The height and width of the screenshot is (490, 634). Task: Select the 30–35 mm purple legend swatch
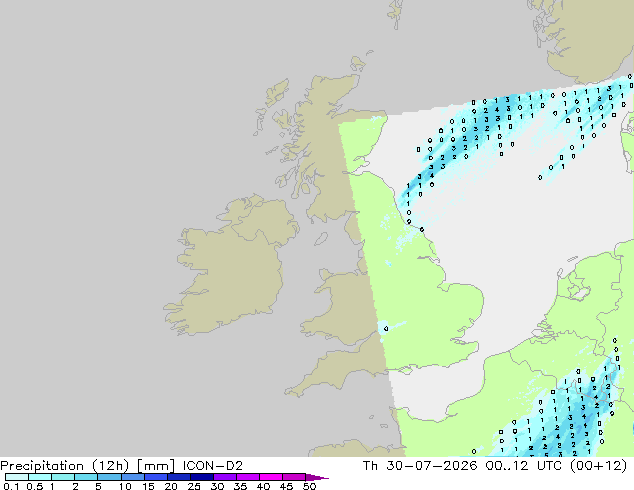(224, 477)
